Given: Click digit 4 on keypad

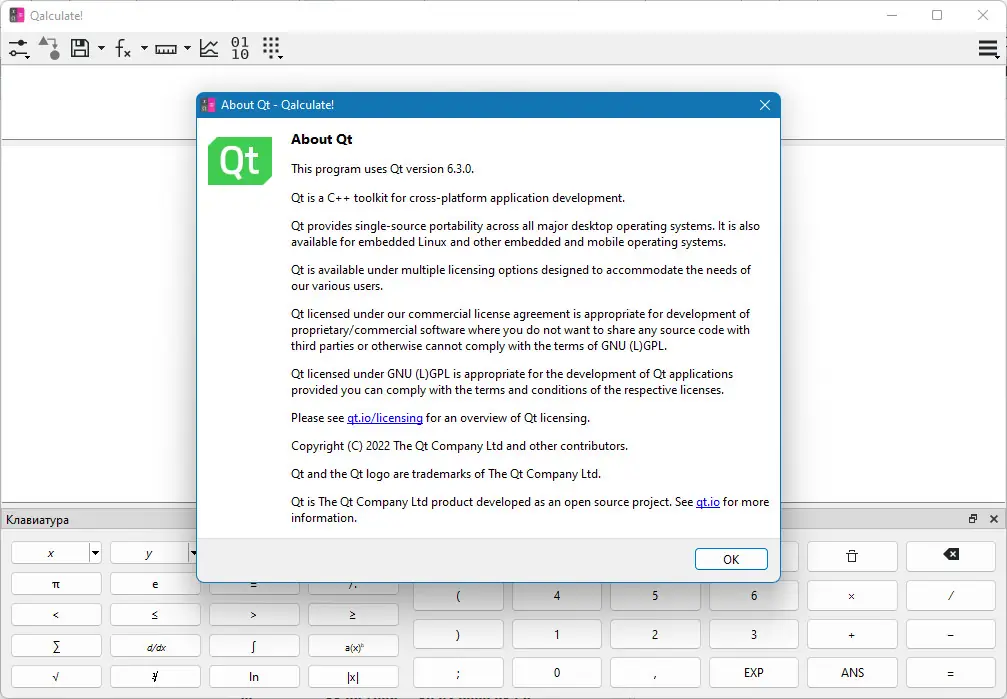Looking at the screenshot, I should [556, 596].
